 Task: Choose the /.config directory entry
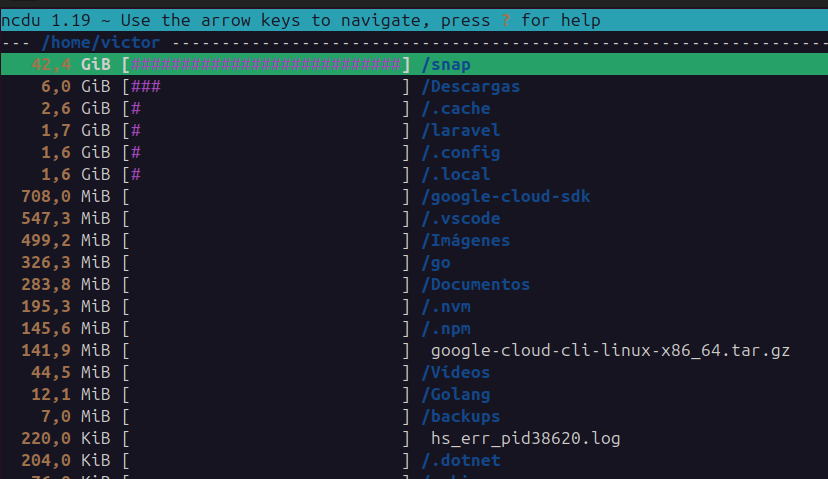(460, 153)
